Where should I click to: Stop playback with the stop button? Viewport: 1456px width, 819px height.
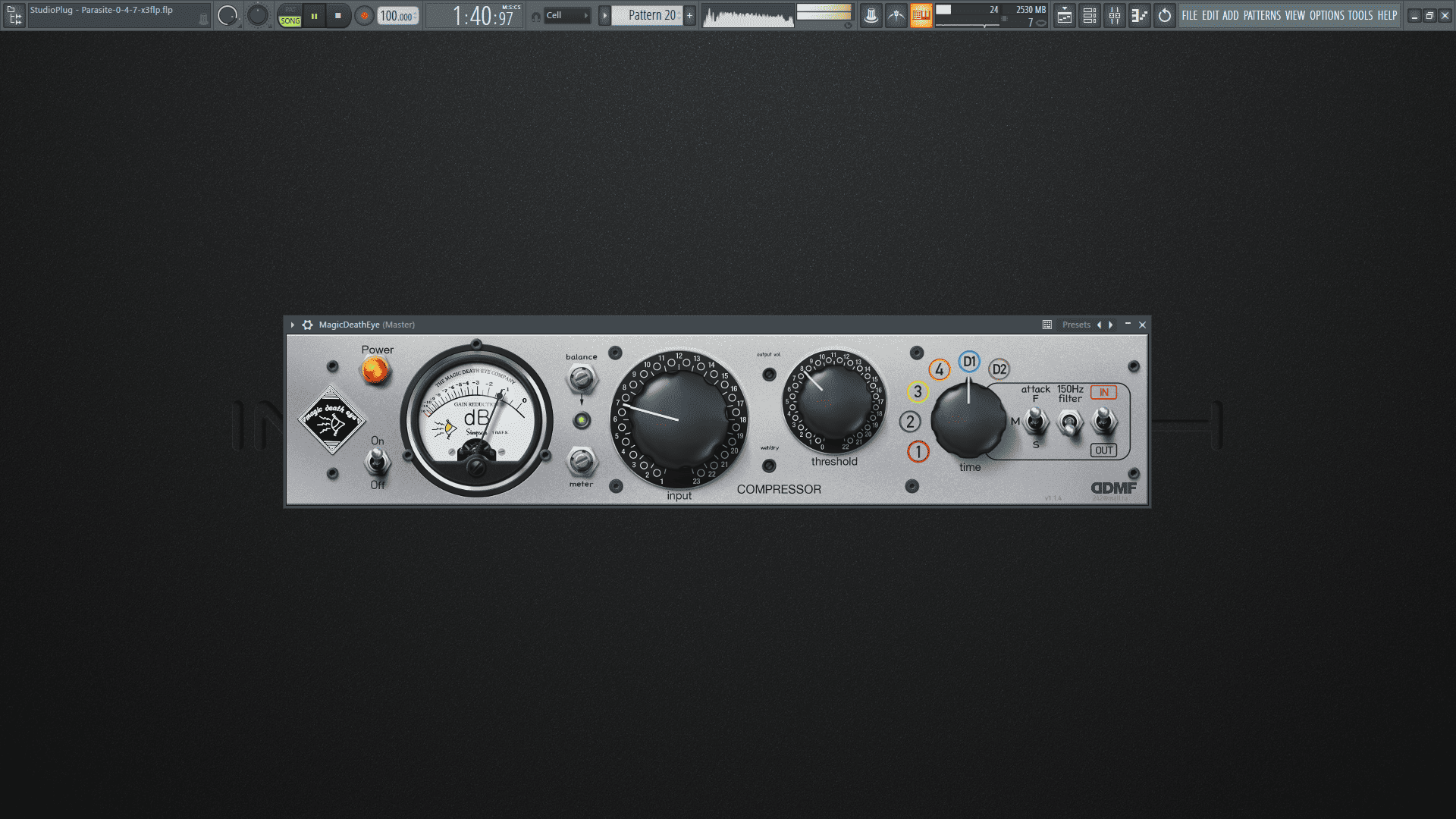[338, 15]
